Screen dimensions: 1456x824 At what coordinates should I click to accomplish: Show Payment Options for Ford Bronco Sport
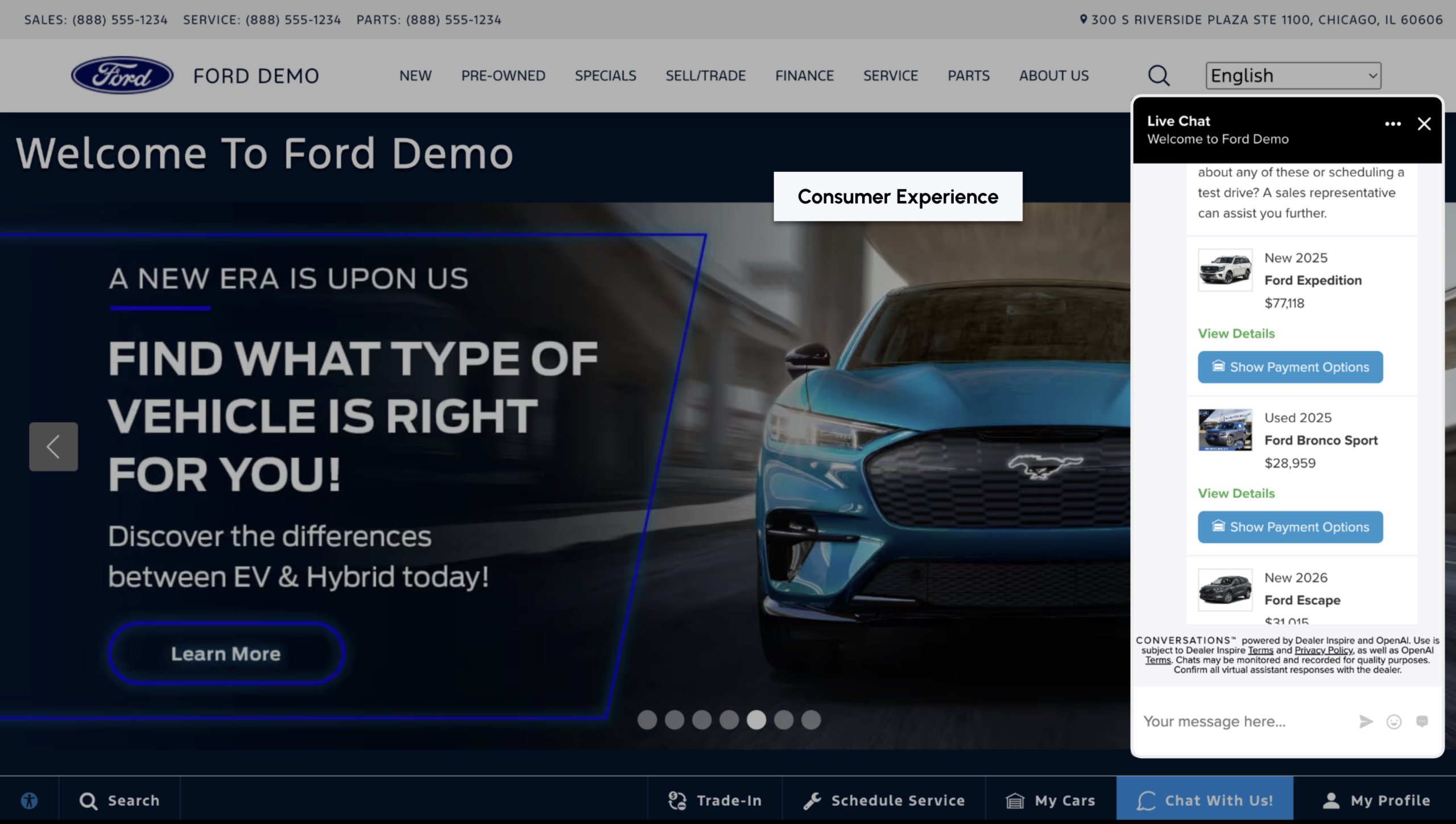point(1290,527)
